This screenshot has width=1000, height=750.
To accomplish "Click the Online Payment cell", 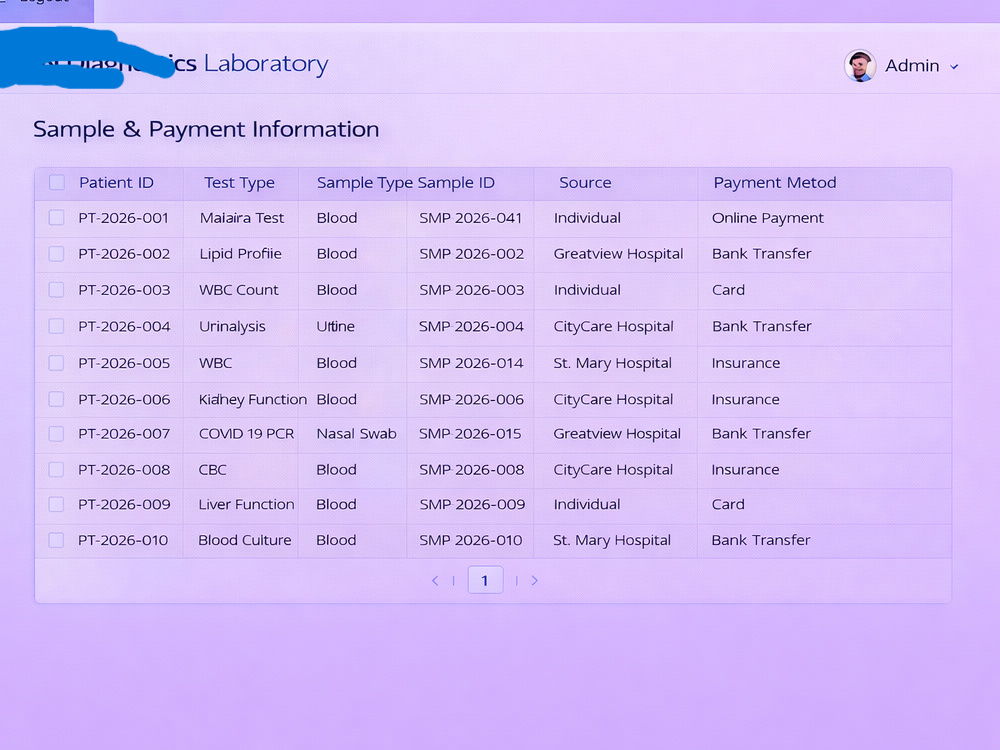I will [x=768, y=218].
